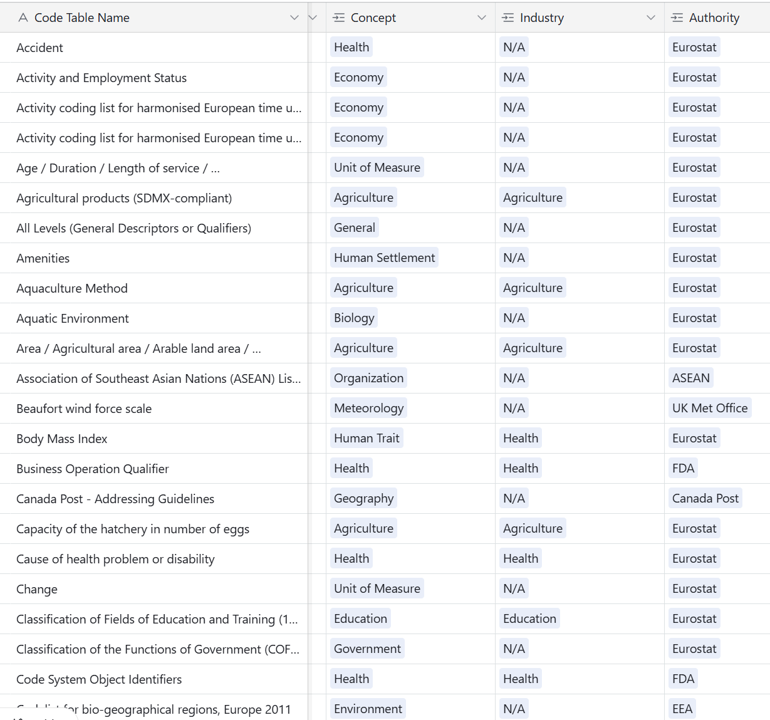The image size is (770, 720).
Task: Select the Change row name
Action: pos(37,589)
